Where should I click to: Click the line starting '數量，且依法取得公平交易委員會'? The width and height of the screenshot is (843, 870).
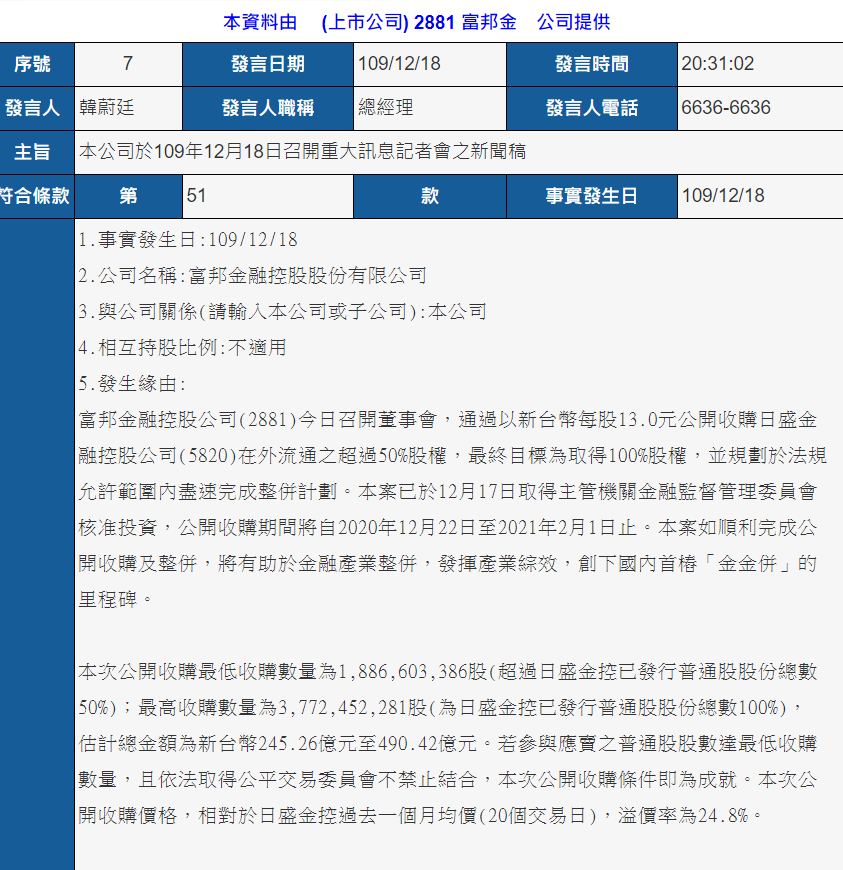[x=448, y=780]
